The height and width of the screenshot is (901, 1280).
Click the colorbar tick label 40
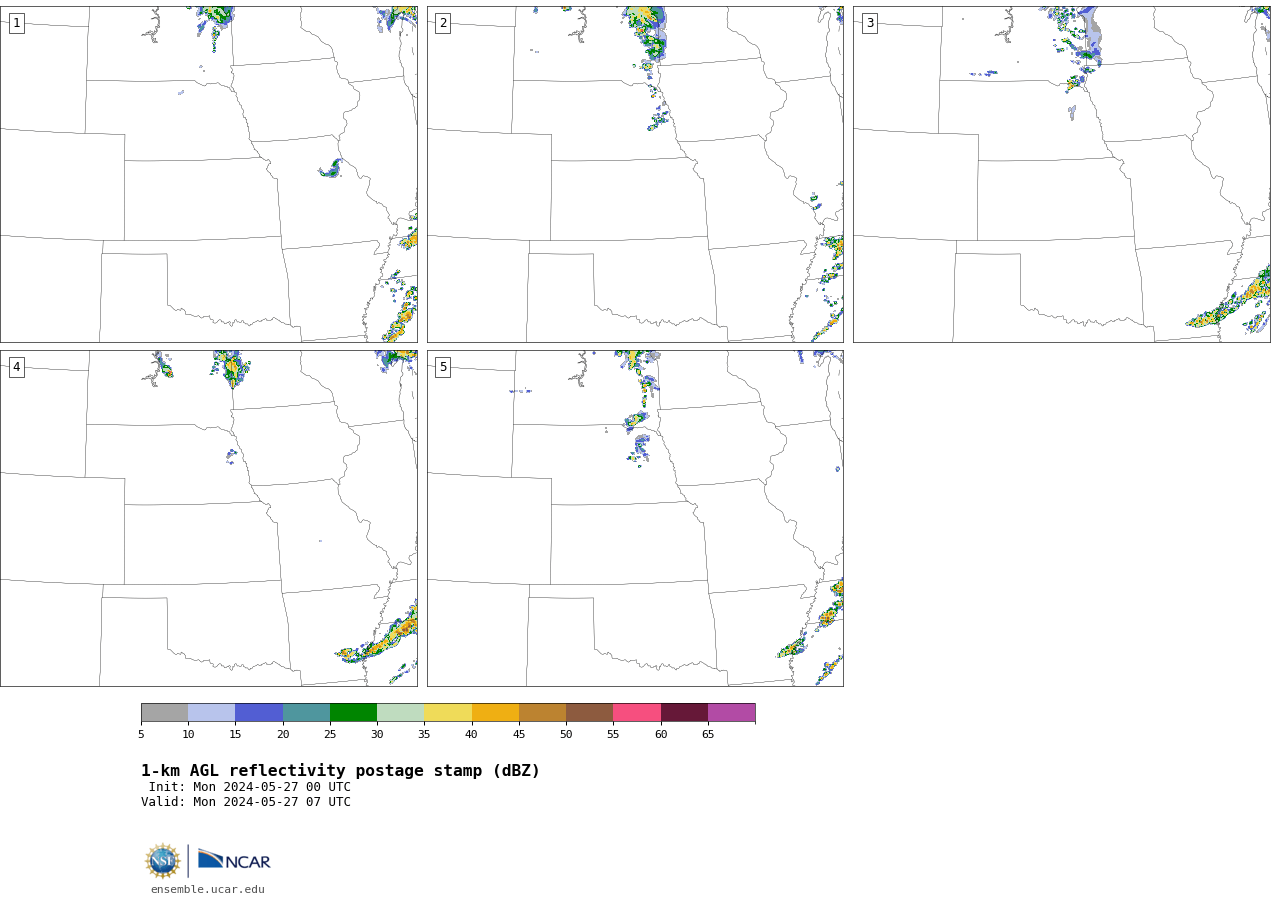471,735
